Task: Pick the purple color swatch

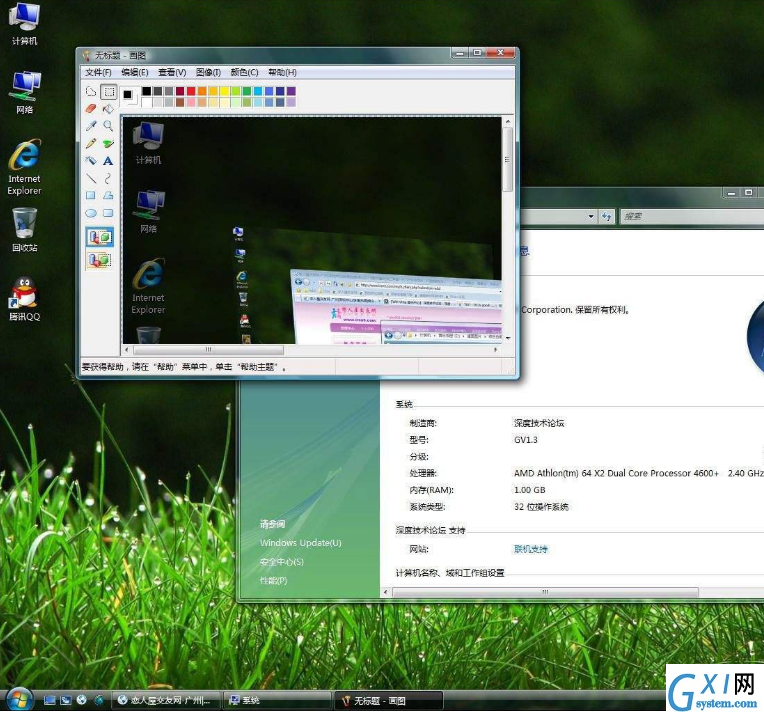Action: 291,91
